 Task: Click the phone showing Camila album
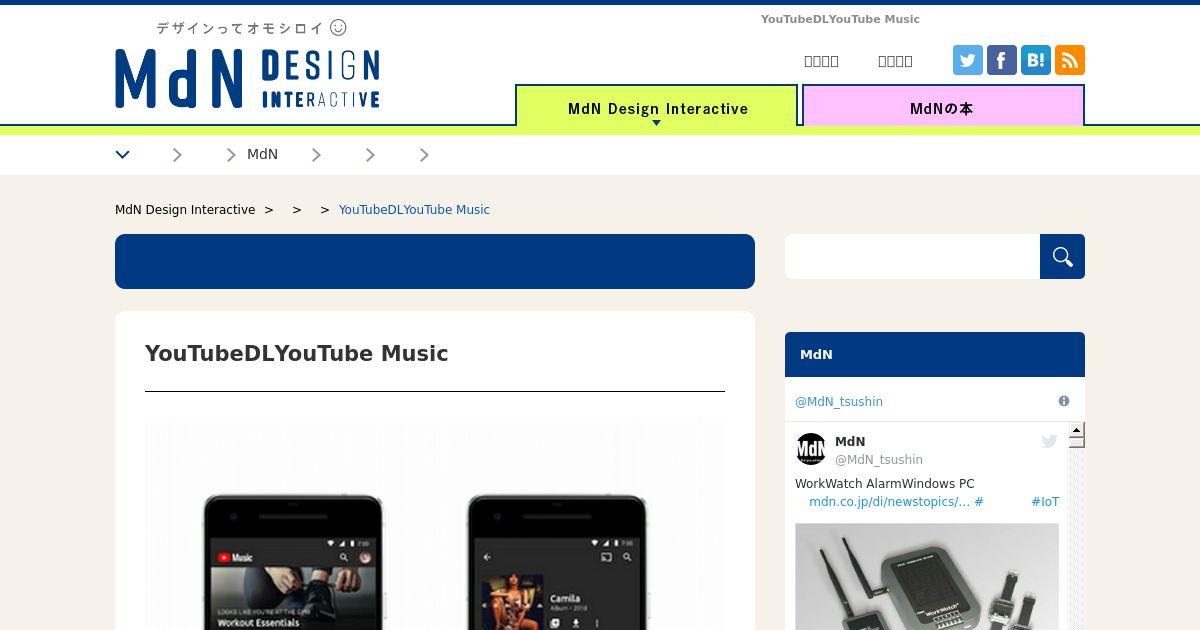click(x=557, y=562)
